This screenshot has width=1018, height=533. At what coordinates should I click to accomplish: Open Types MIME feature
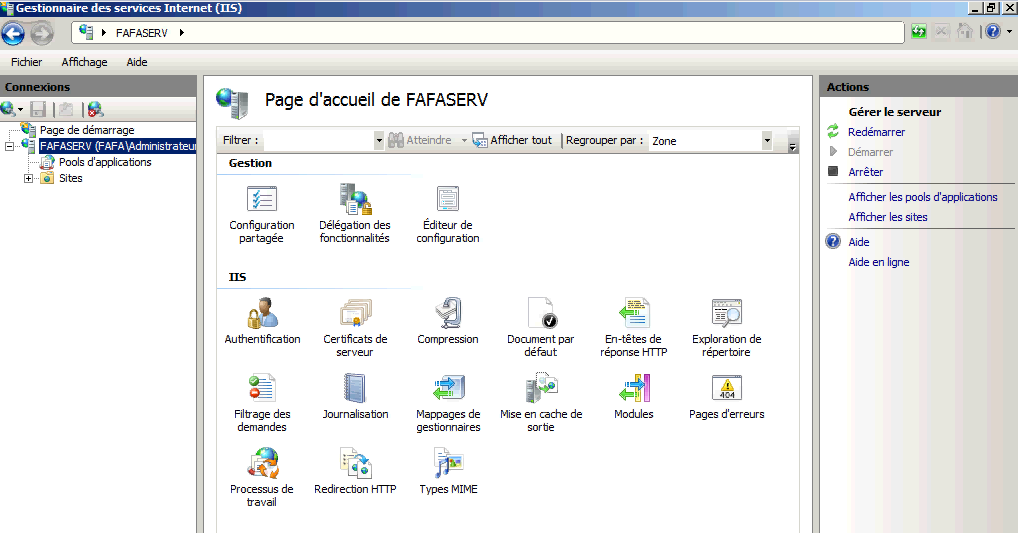pos(448,471)
